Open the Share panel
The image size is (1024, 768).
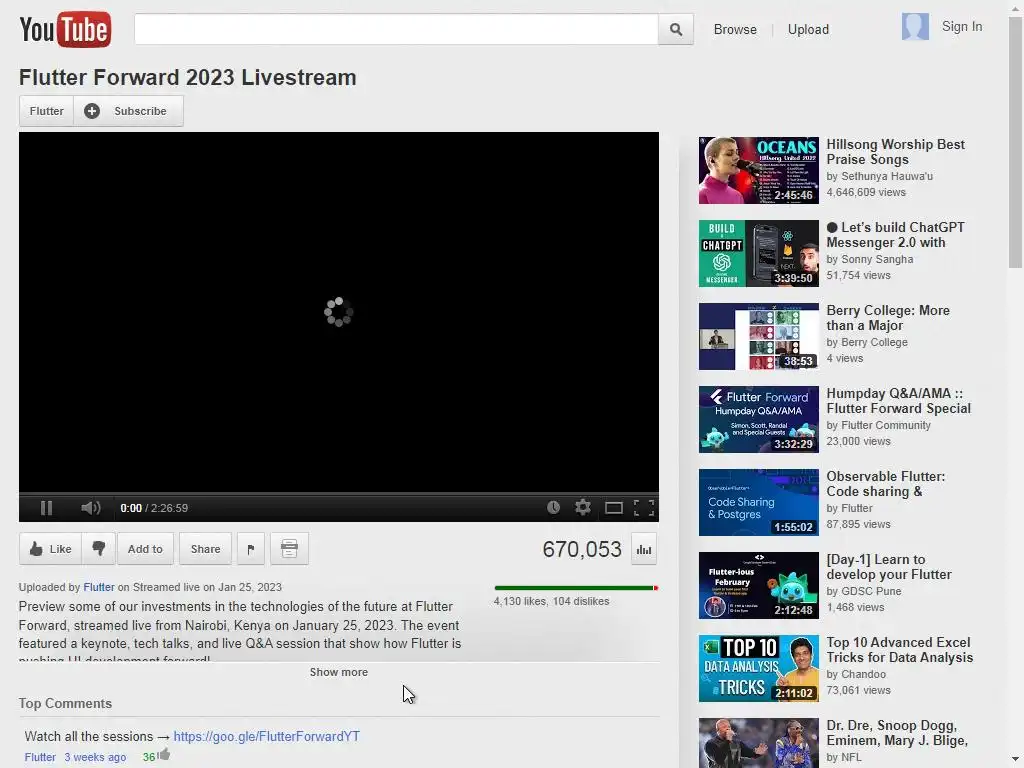click(x=205, y=549)
